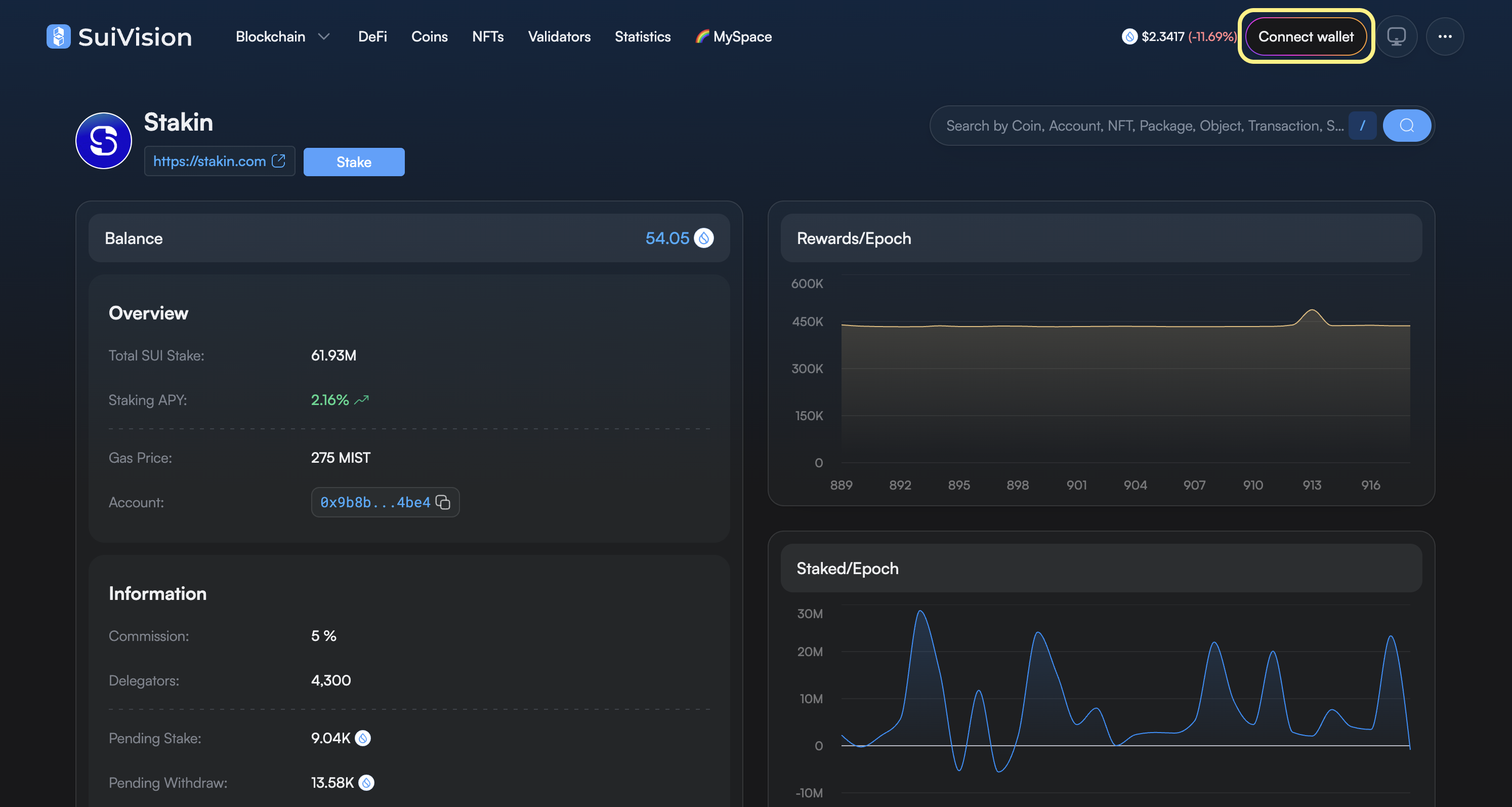The image size is (1512, 807).
Task: Click the monitor icon near Connect wallet
Action: 1396,36
